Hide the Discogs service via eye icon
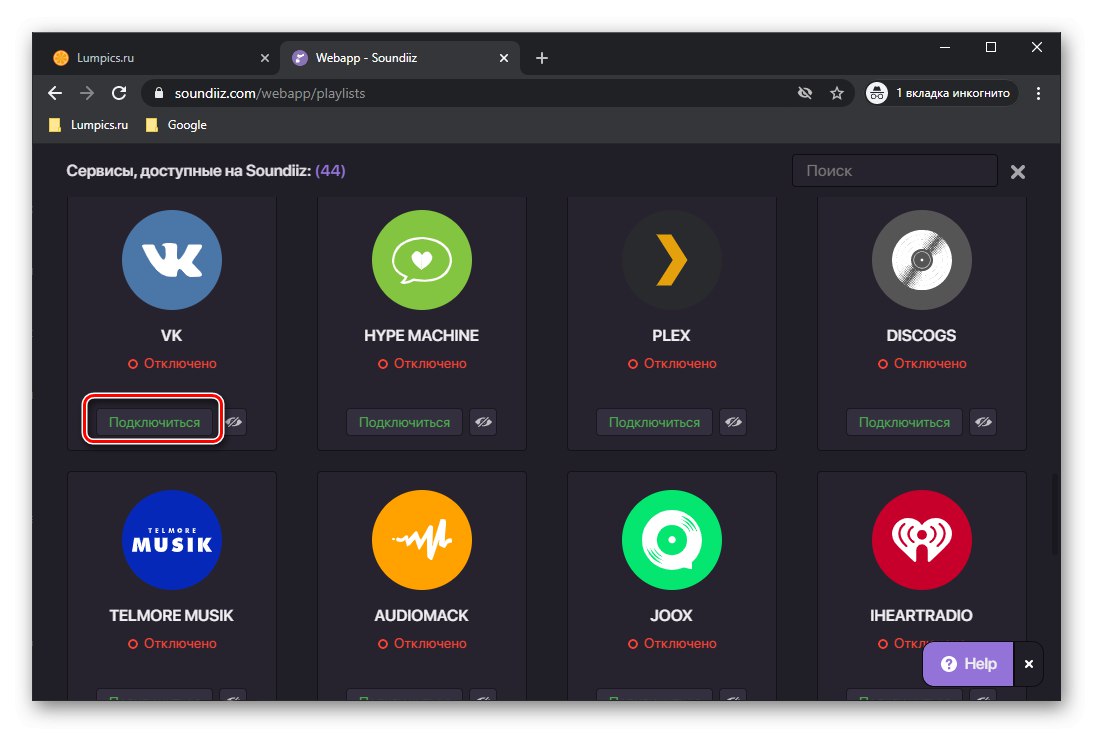Viewport: 1093px width, 733px height. 983,422
